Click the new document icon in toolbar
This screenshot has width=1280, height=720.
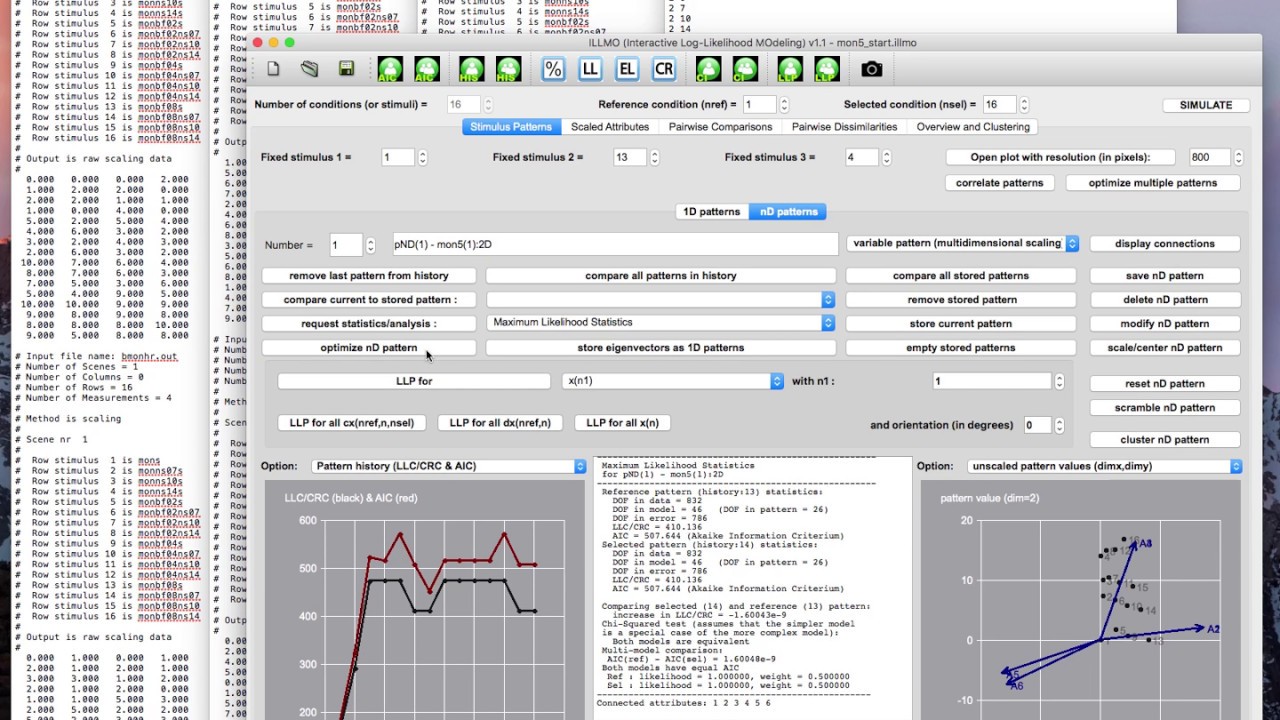(x=273, y=69)
